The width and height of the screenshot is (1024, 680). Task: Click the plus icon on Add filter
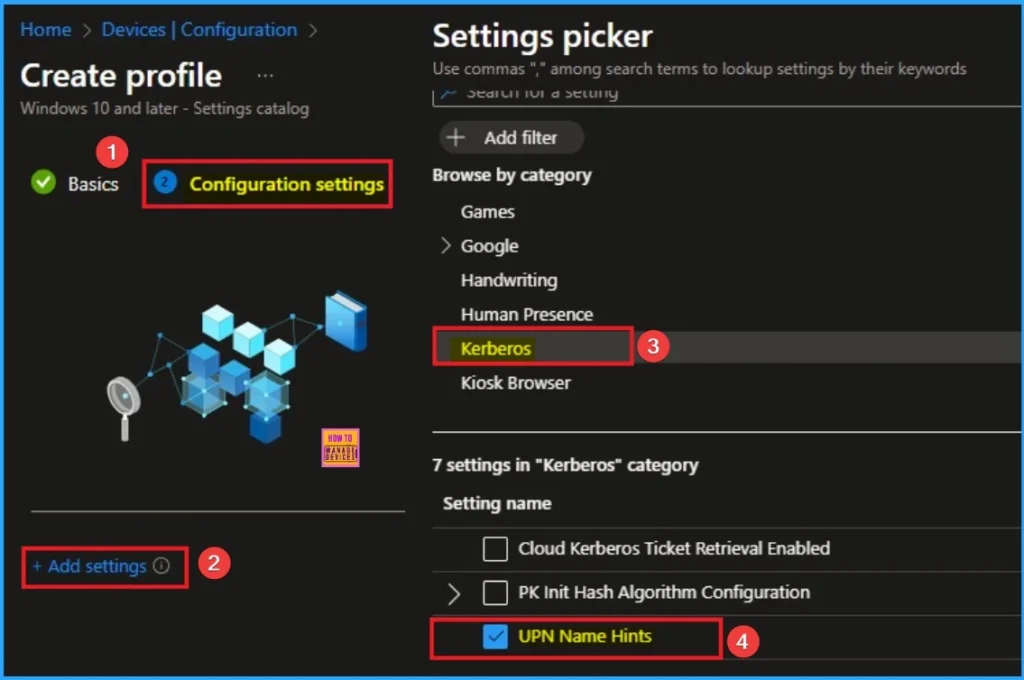point(457,138)
